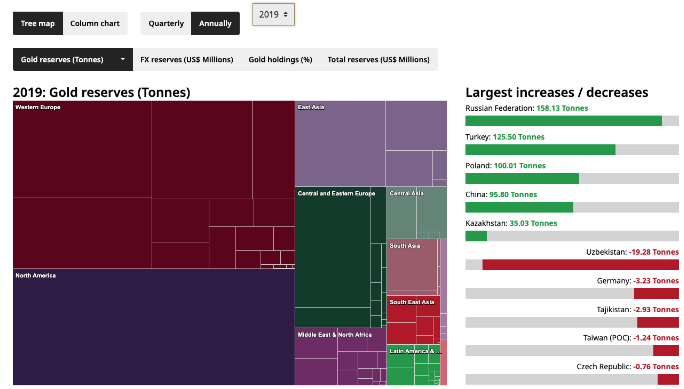The width and height of the screenshot is (684, 389).
Task: Click the East Asia region label
Action: point(311,107)
